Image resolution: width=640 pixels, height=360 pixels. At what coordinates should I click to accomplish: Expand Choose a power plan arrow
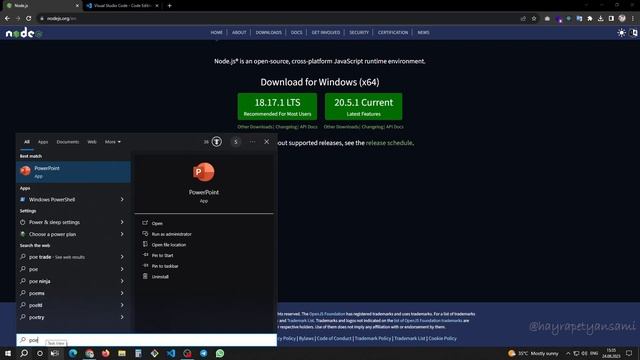(x=122, y=234)
